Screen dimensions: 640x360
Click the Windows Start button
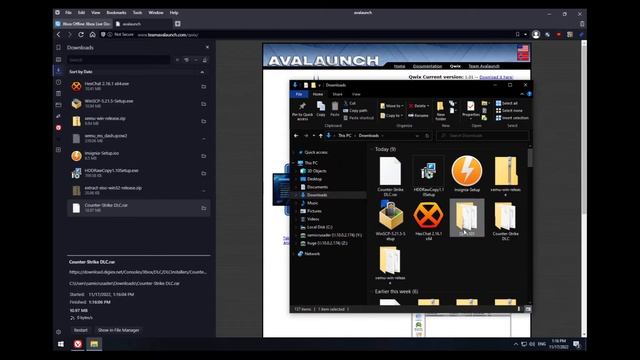tap(61, 344)
